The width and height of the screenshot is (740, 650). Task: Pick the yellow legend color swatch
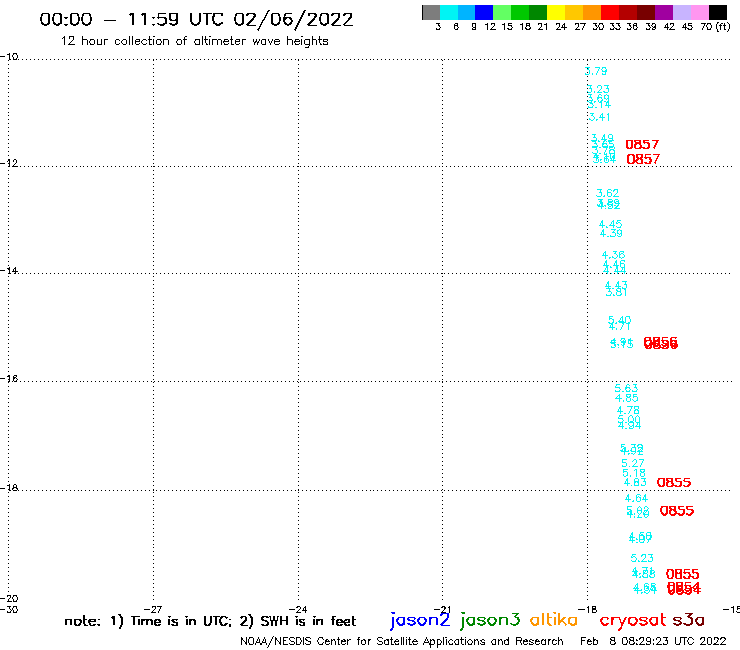click(x=556, y=12)
